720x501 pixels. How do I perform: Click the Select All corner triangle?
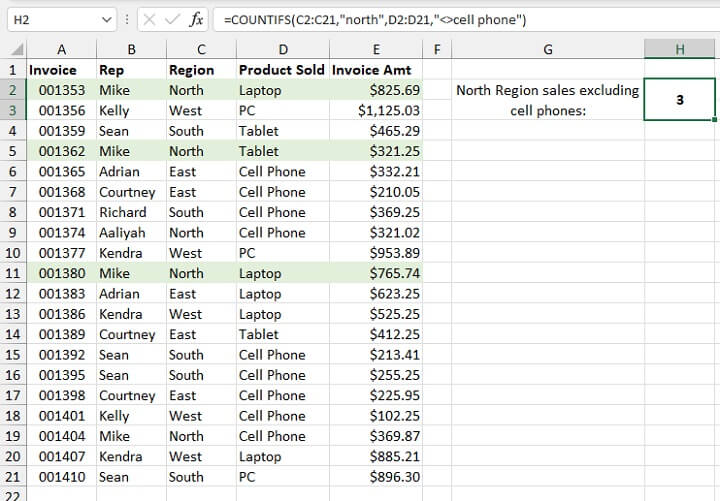(15, 49)
